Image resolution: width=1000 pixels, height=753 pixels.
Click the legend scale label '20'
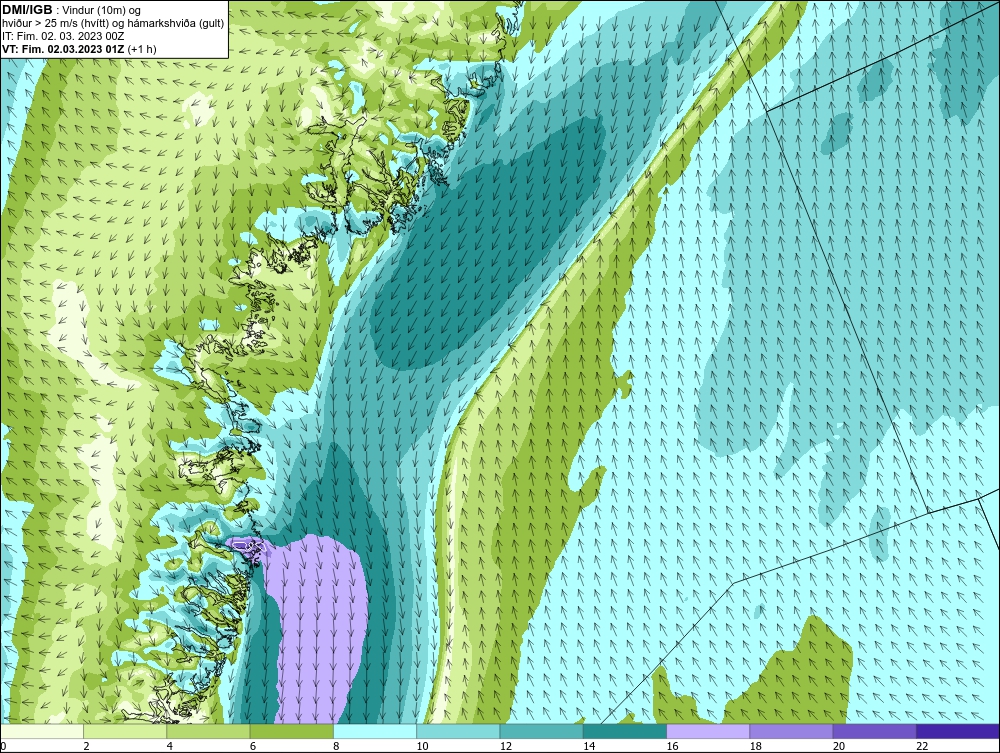click(x=839, y=747)
